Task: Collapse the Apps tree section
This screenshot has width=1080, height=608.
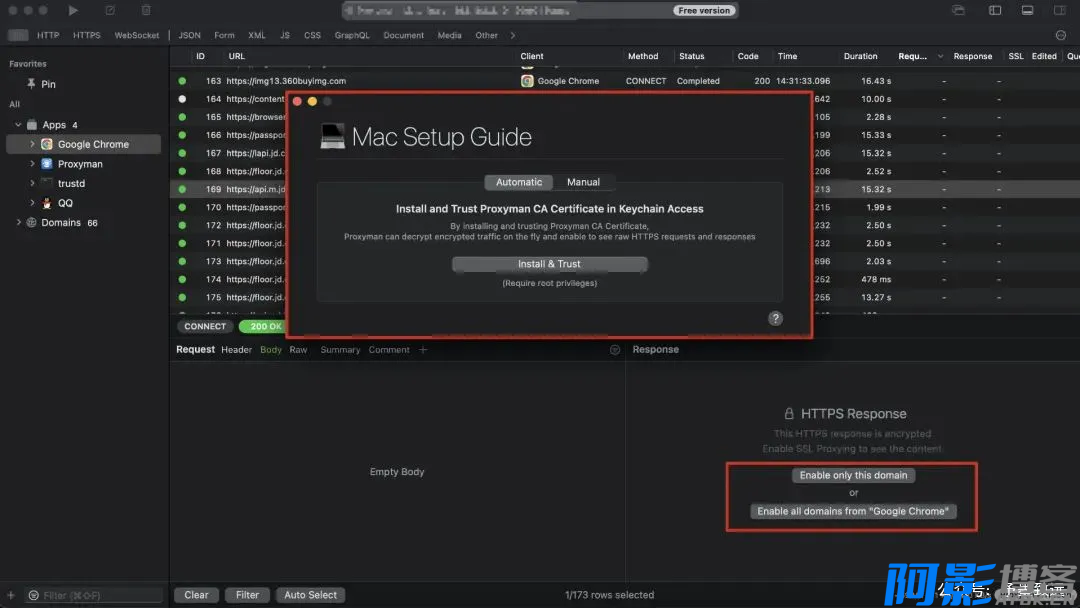Action: coord(18,125)
